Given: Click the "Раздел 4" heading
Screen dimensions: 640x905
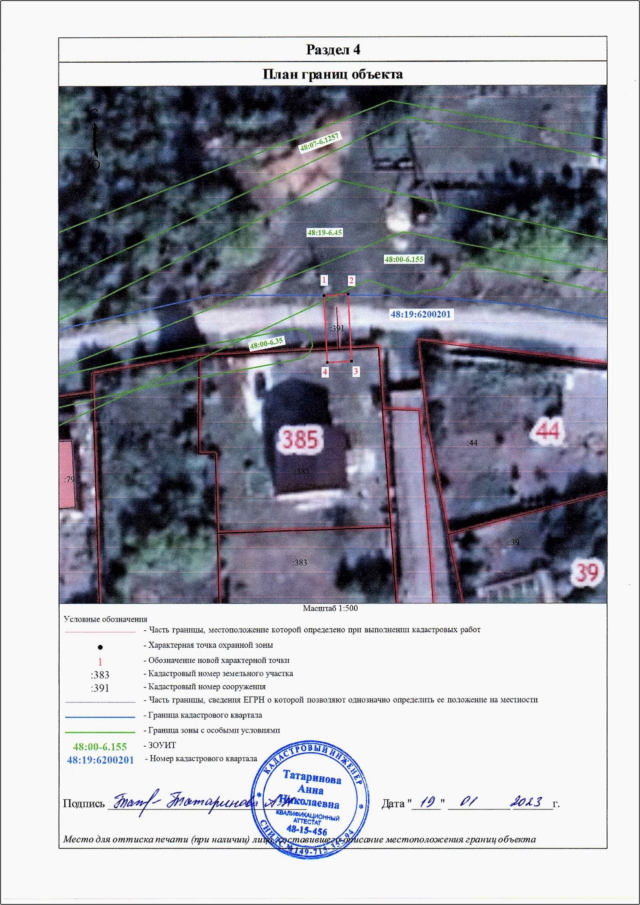Looking at the screenshot, I should [331, 50].
